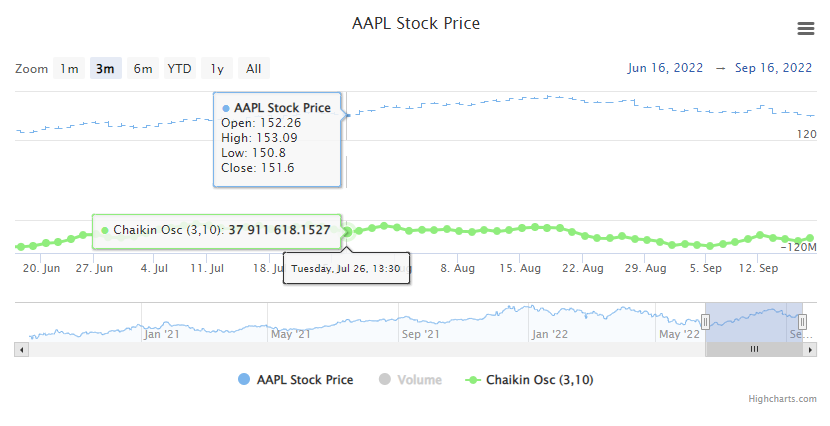The height and width of the screenshot is (426, 830).
Task: Click the navigator right handle
Action: point(803,321)
